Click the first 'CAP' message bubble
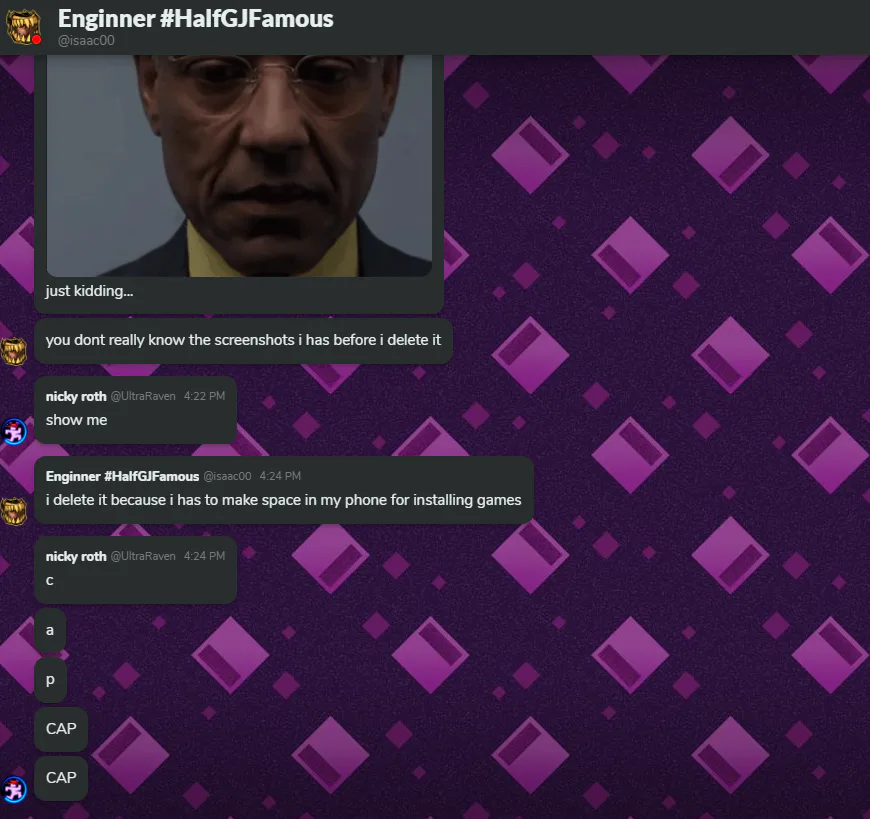This screenshot has width=870, height=819. (x=61, y=729)
